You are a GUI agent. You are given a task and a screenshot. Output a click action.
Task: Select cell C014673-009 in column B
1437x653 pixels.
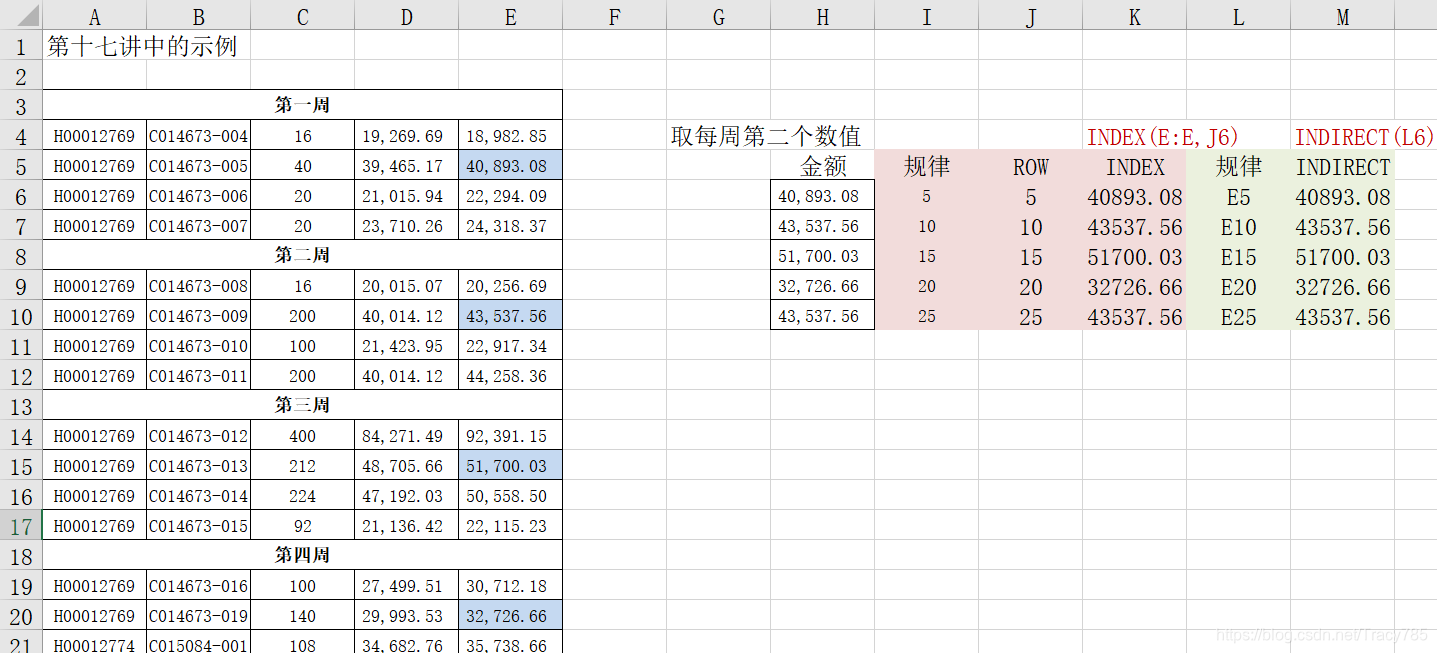click(x=198, y=316)
